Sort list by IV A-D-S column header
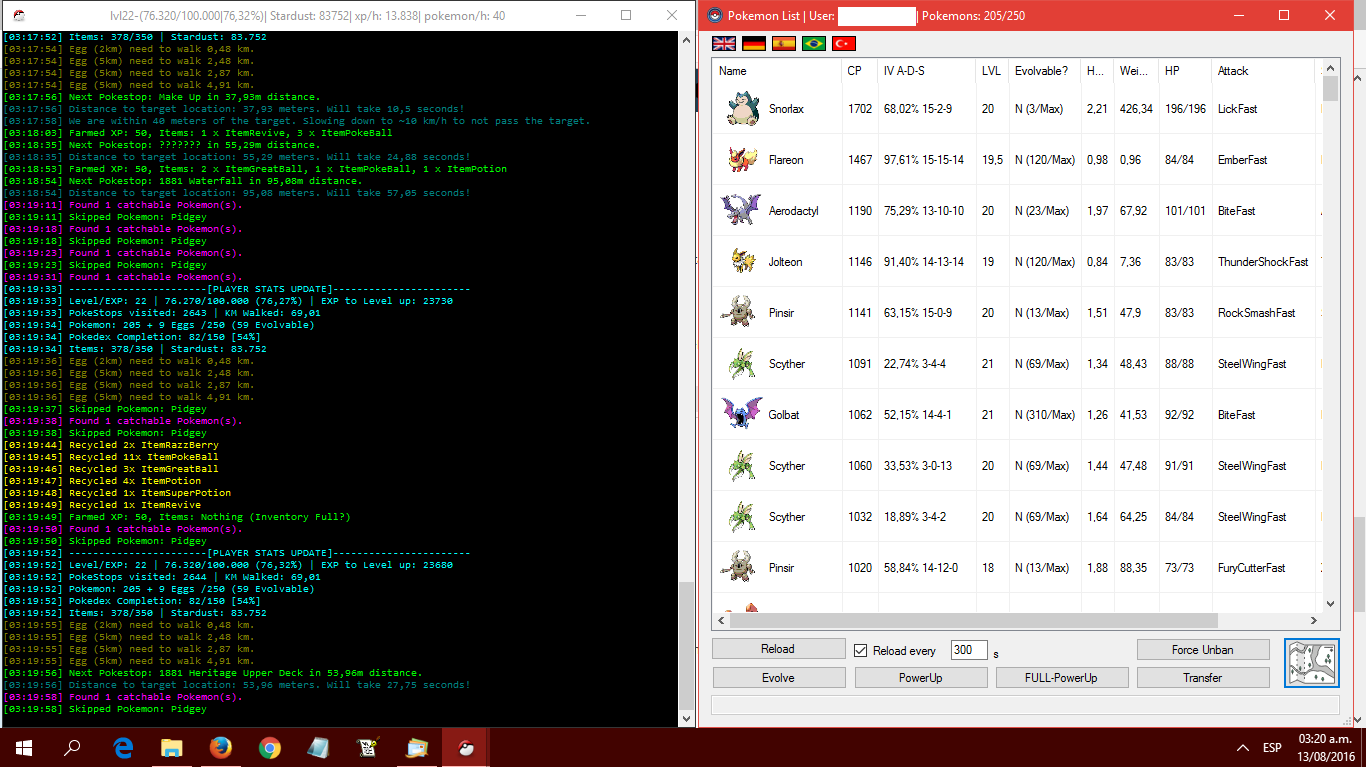Viewport: 1366px width, 767px height. tap(926, 71)
